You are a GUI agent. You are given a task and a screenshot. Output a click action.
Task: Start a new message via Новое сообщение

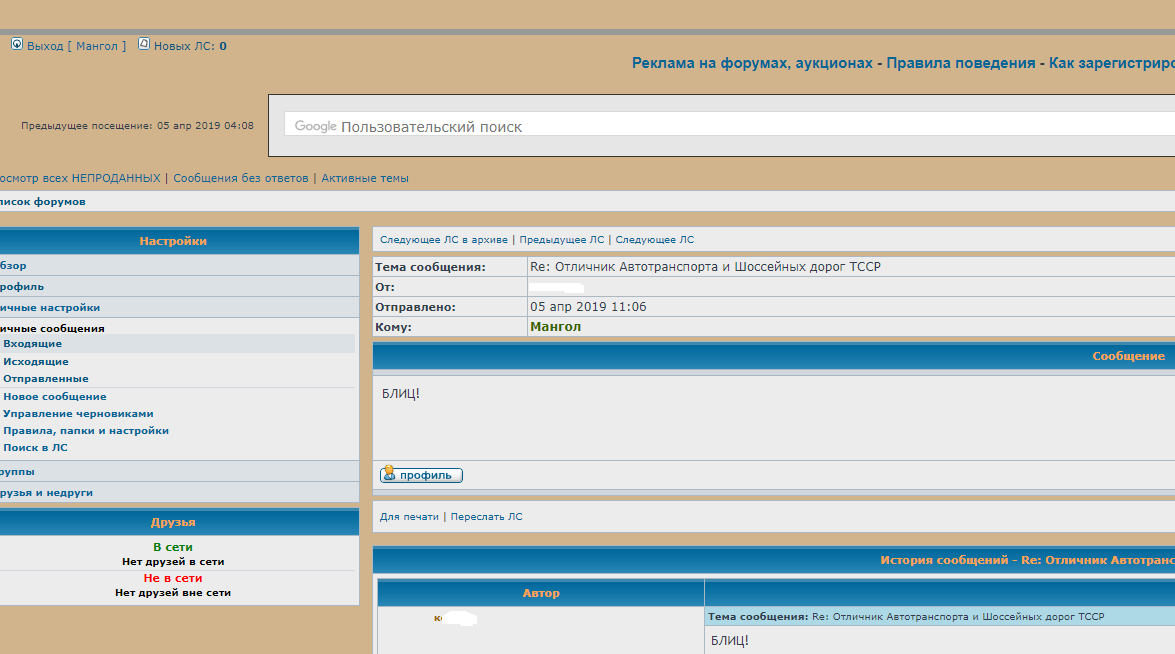coord(55,397)
